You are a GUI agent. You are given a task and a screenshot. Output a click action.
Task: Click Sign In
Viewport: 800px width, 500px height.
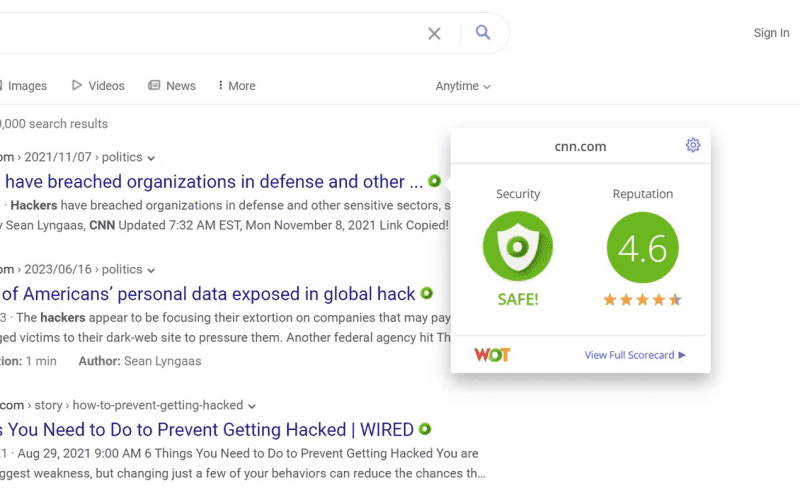[771, 33]
